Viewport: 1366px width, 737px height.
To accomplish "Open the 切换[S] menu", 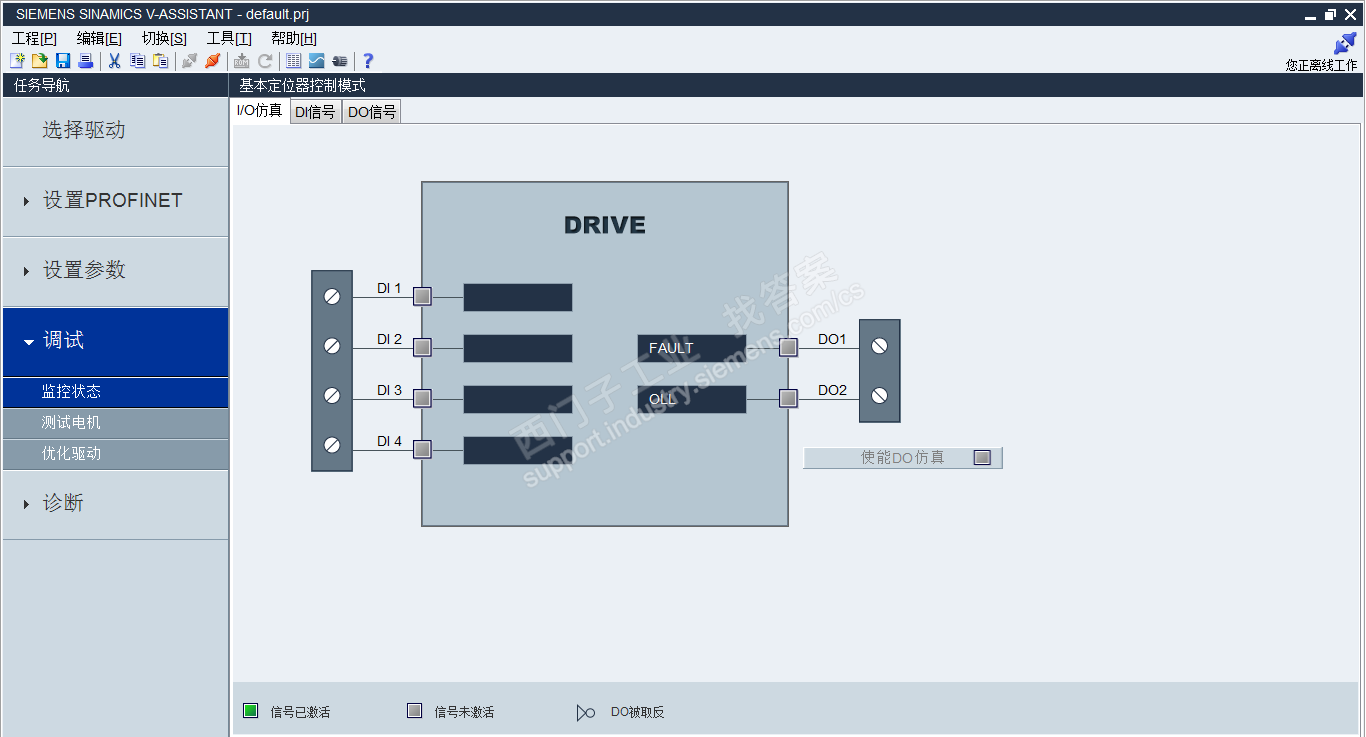I will click(x=164, y=38).
